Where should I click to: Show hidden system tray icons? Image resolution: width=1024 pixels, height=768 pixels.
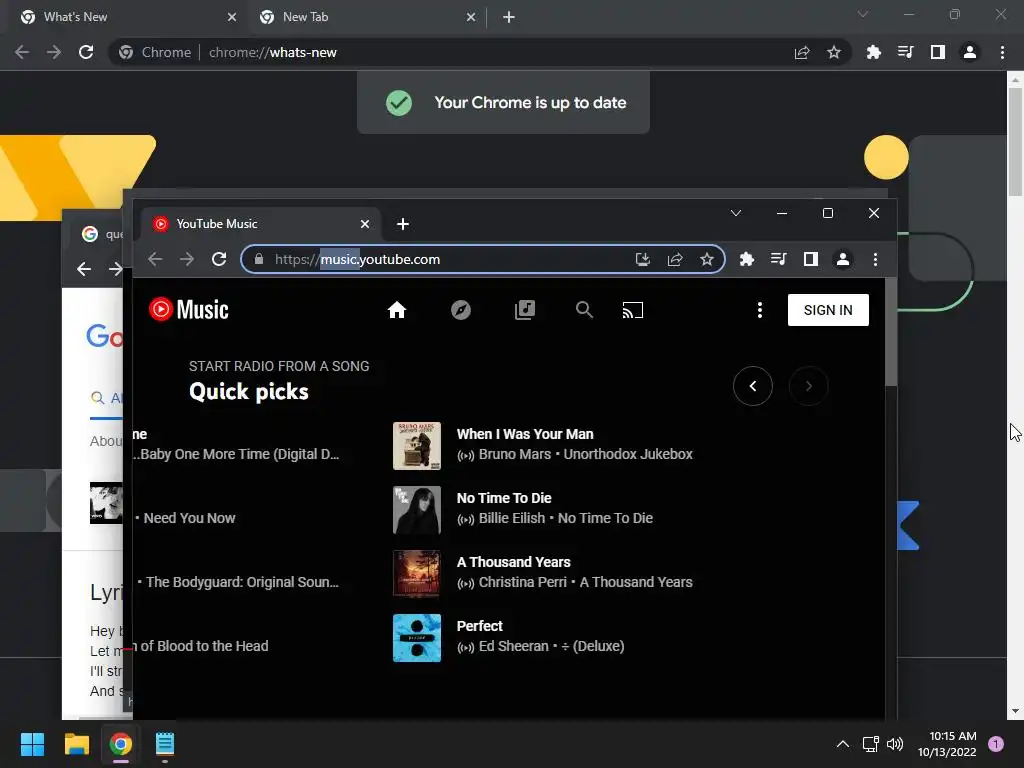coord(842,744)
